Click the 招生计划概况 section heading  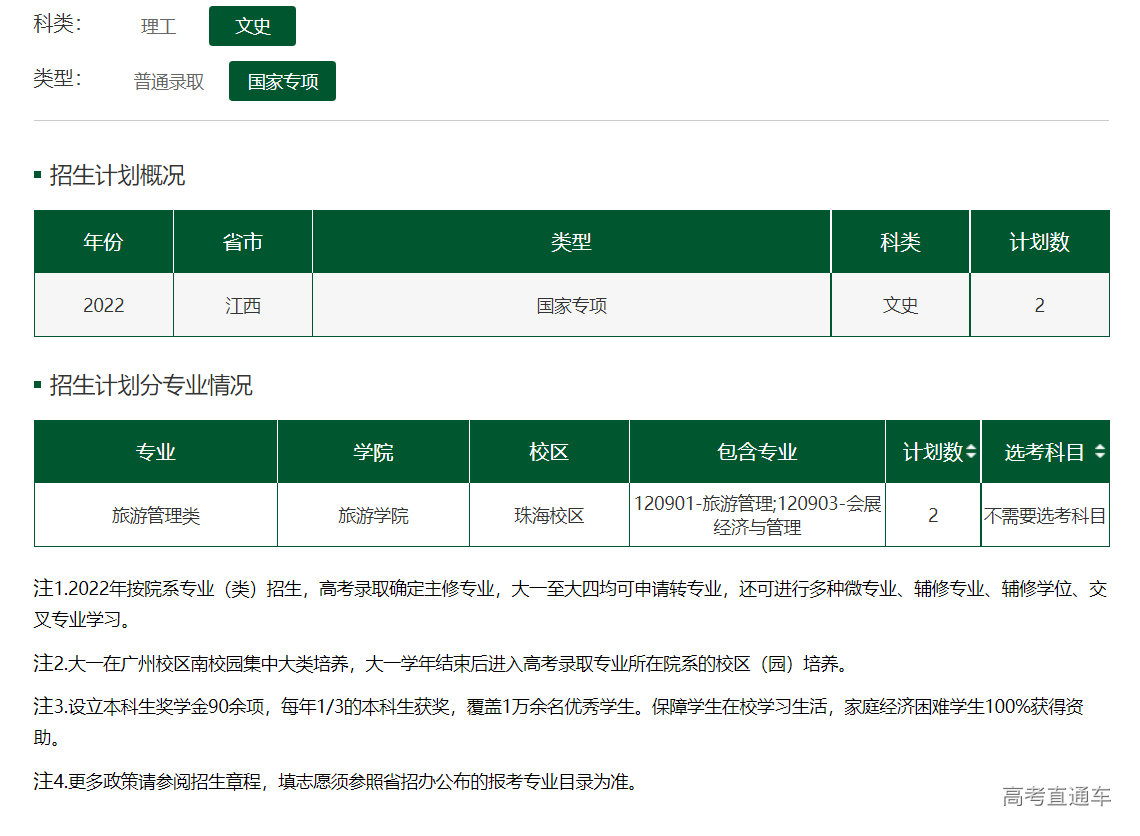point(117,176)
